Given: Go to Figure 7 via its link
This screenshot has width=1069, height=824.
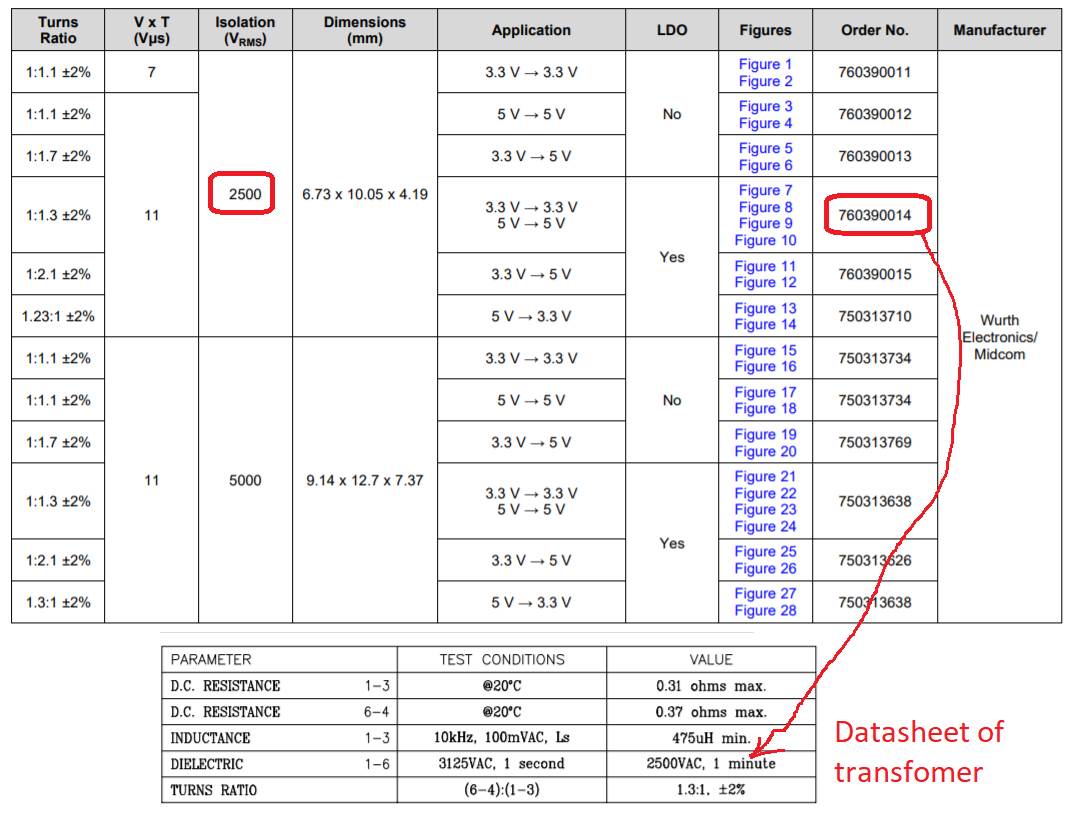Looking at the screenshot, I should click(x=765, y=190).
